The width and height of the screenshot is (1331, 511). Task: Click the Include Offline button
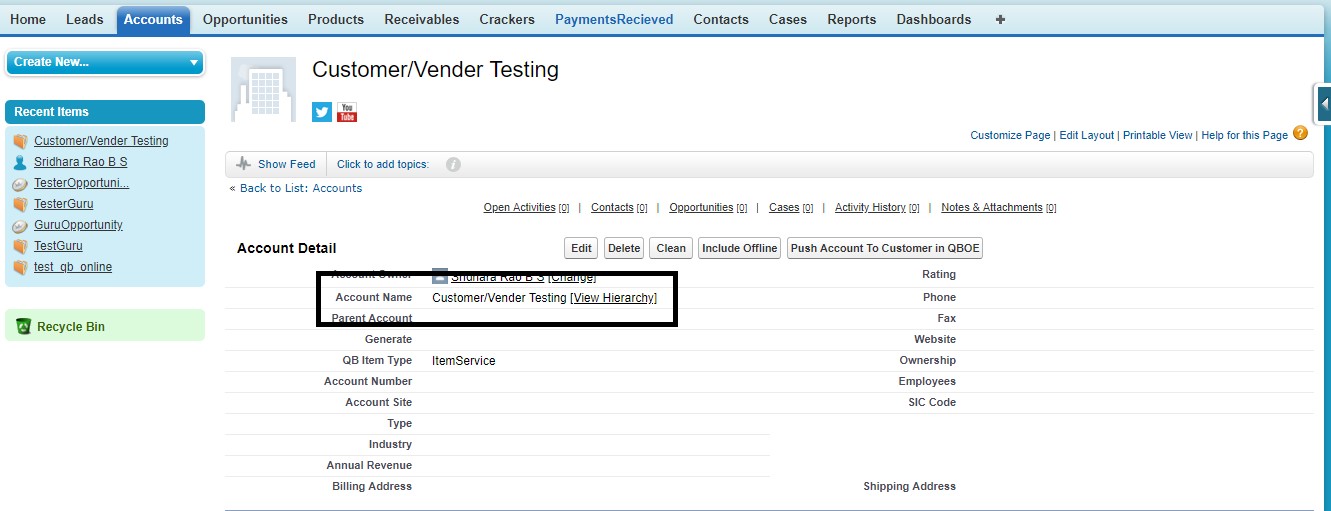click(x=739, y=248)
